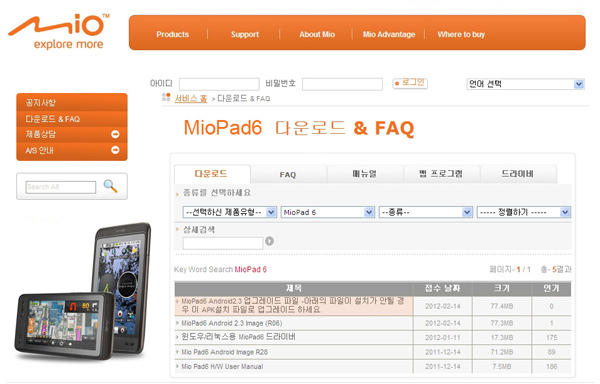Click the 인기 column header
This screenshot has width=600, height=384.
click(x=551, y=289)
